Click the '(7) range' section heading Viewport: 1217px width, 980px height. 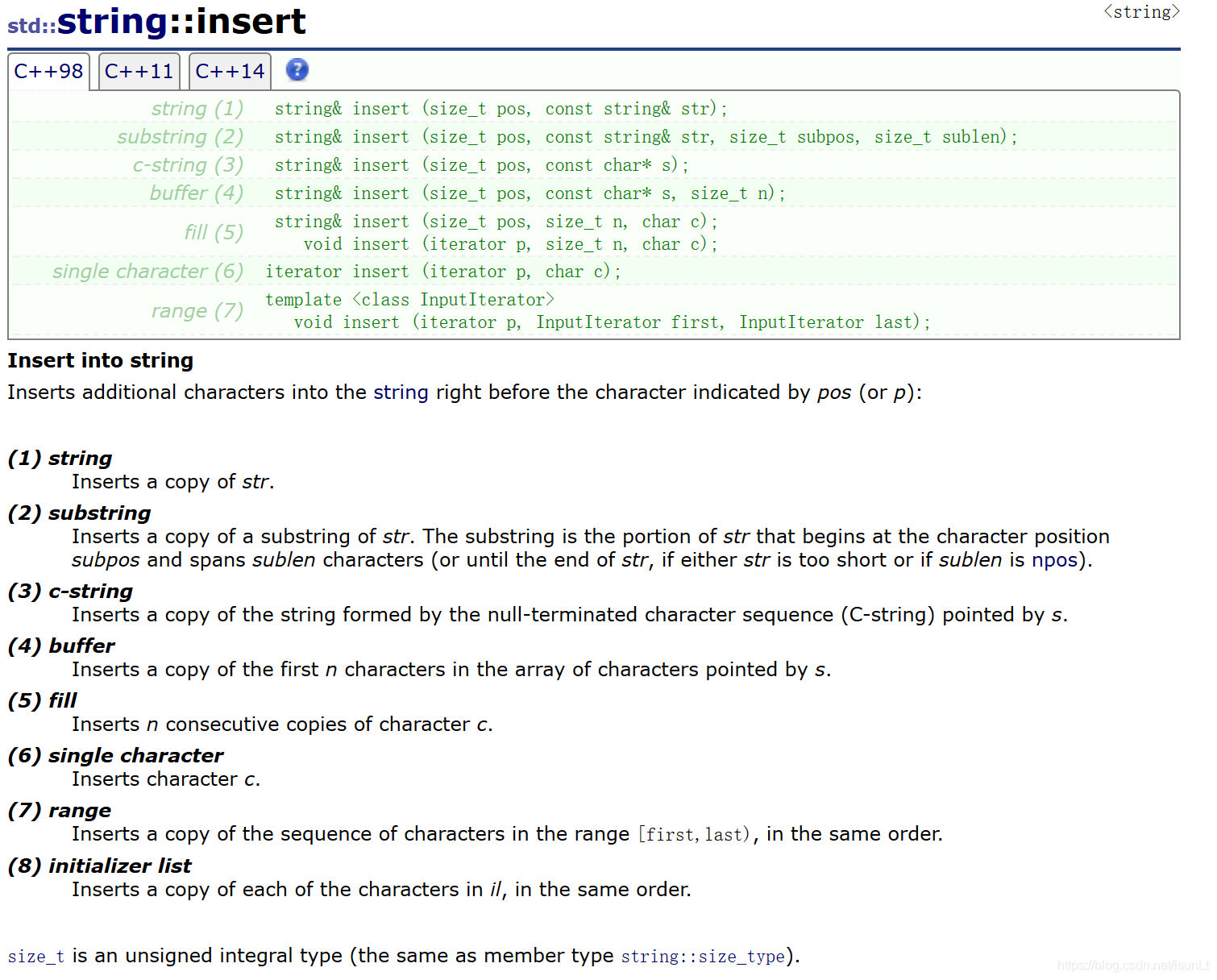pyautogui.click(x=60, y=811)
